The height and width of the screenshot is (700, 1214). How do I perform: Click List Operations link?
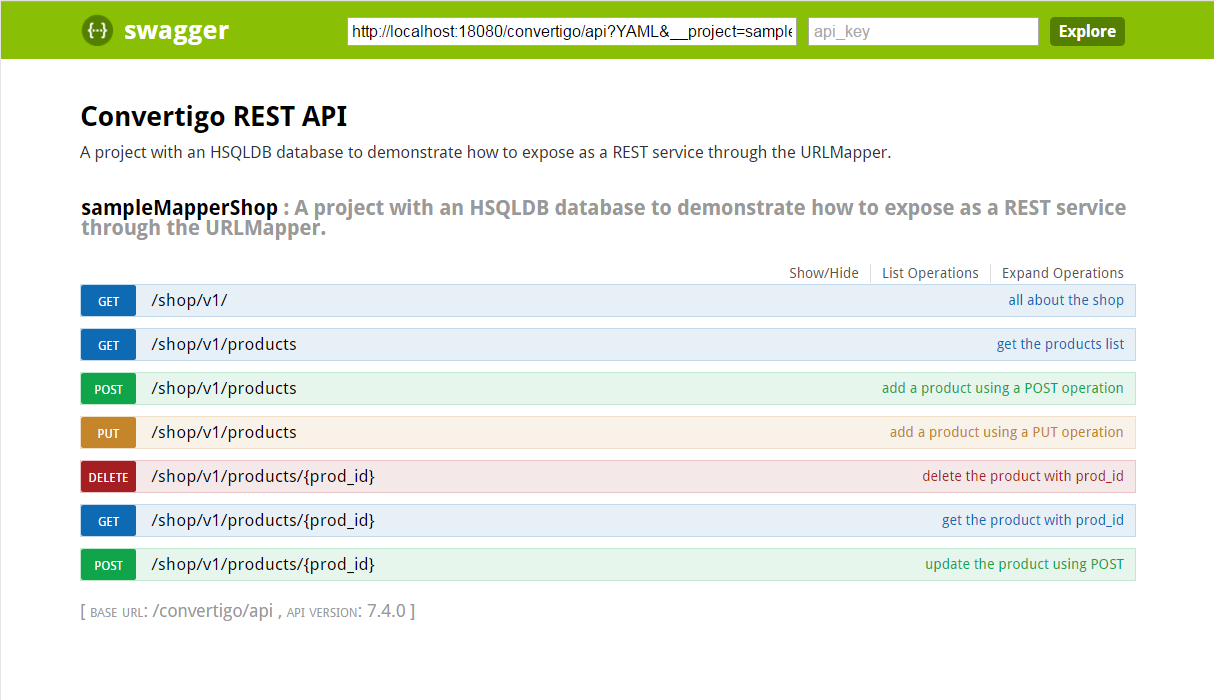(930, 273)
